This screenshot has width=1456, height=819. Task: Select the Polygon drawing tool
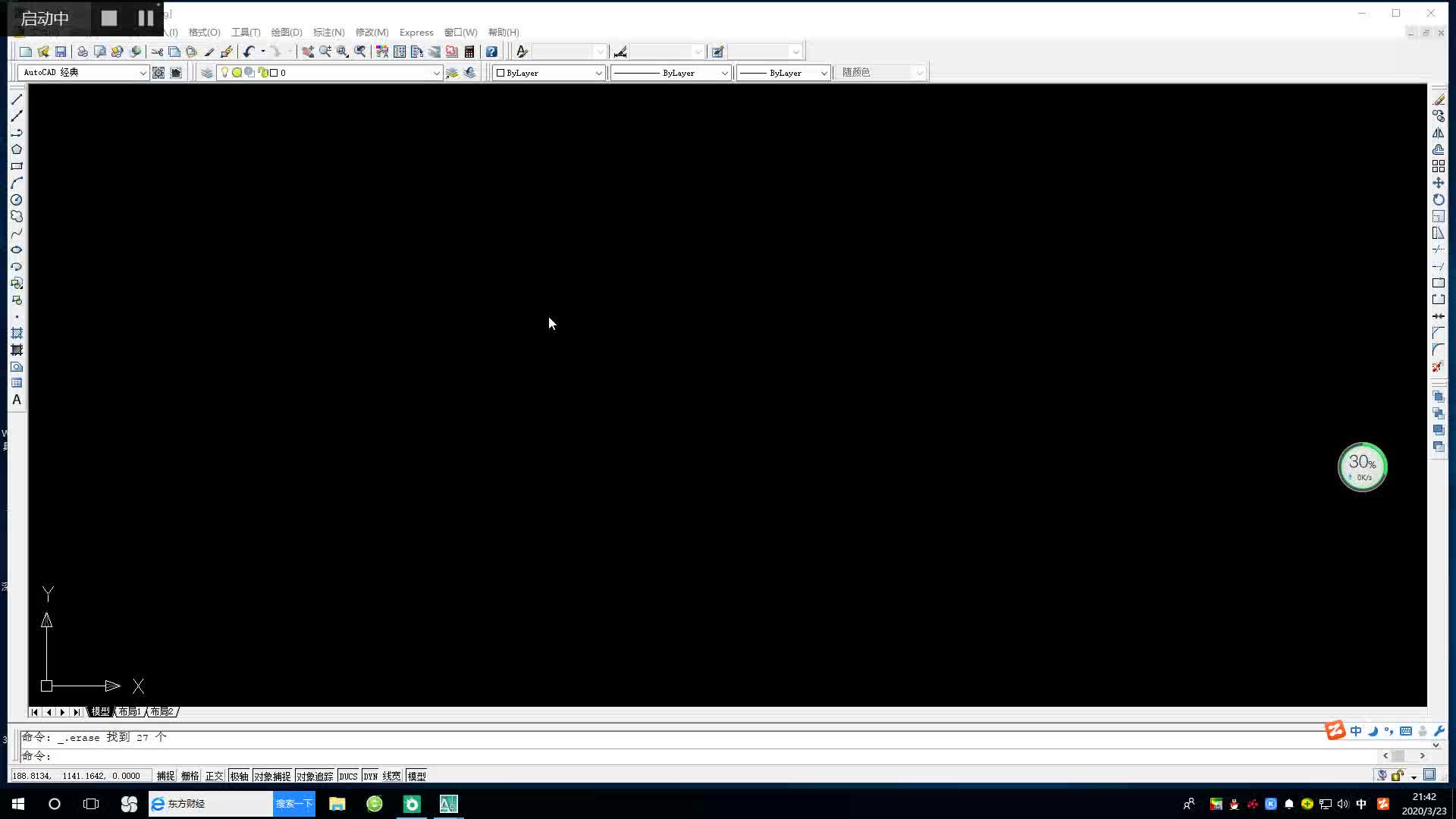click(17, 149)
